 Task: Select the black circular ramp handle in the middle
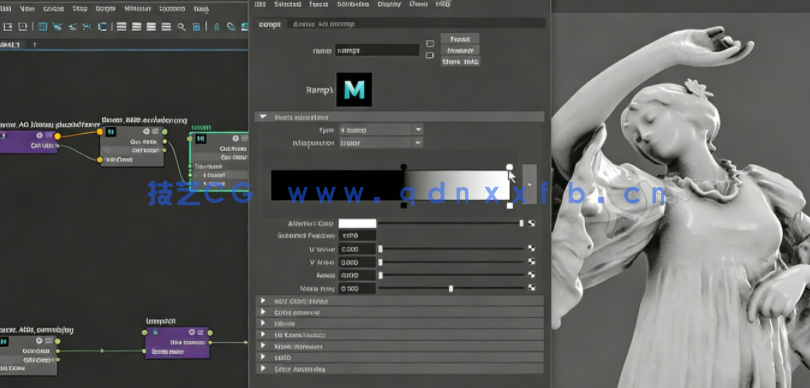tap(403, 167)
